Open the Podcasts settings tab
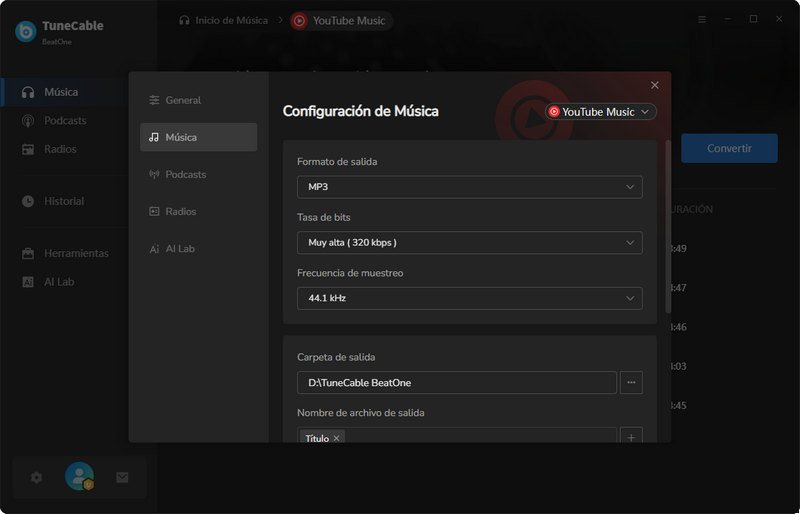The image size is (800, 514). (198, 174)
